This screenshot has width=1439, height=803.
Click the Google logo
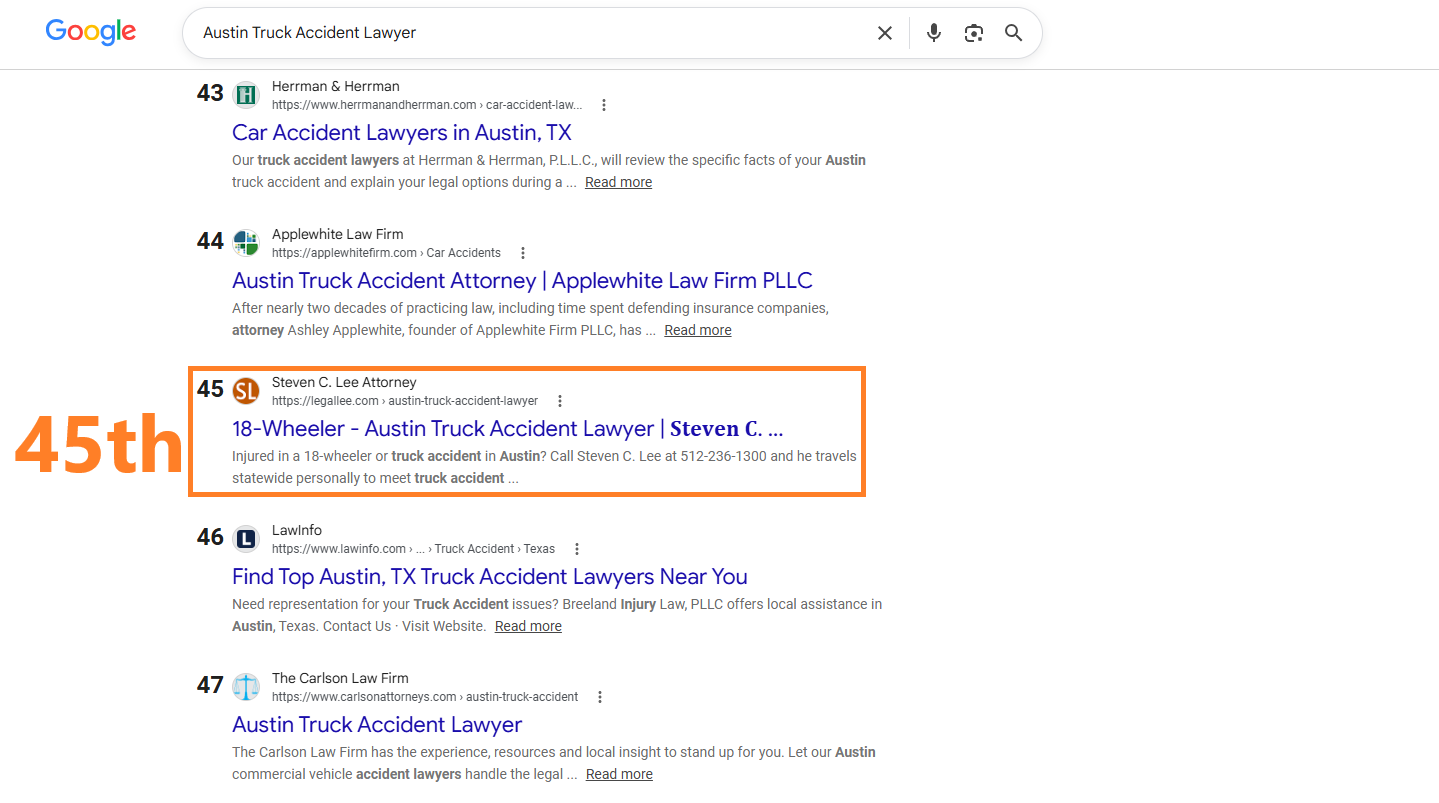(91, 32)
